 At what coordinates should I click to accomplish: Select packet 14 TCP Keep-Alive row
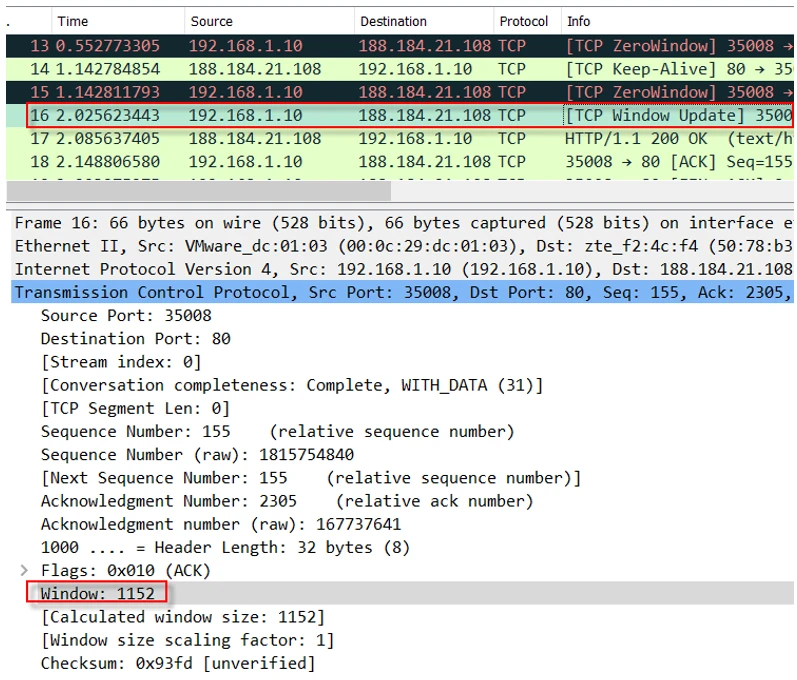[x=400, y=69]
